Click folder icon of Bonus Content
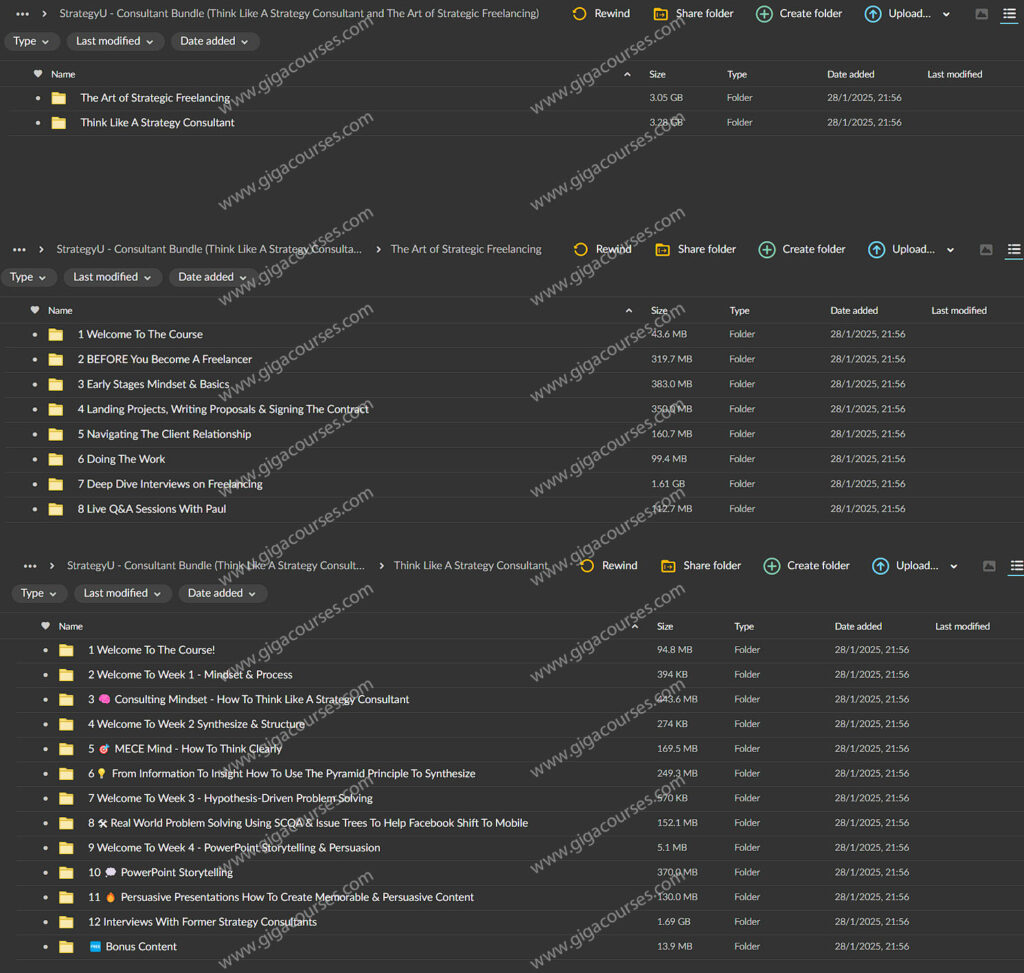Screen dimensions: 1024x973 click(67, 947)
